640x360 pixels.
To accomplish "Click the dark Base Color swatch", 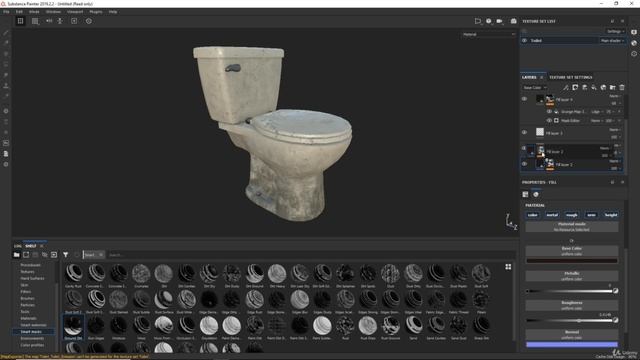I will click(x=571, y=261).
